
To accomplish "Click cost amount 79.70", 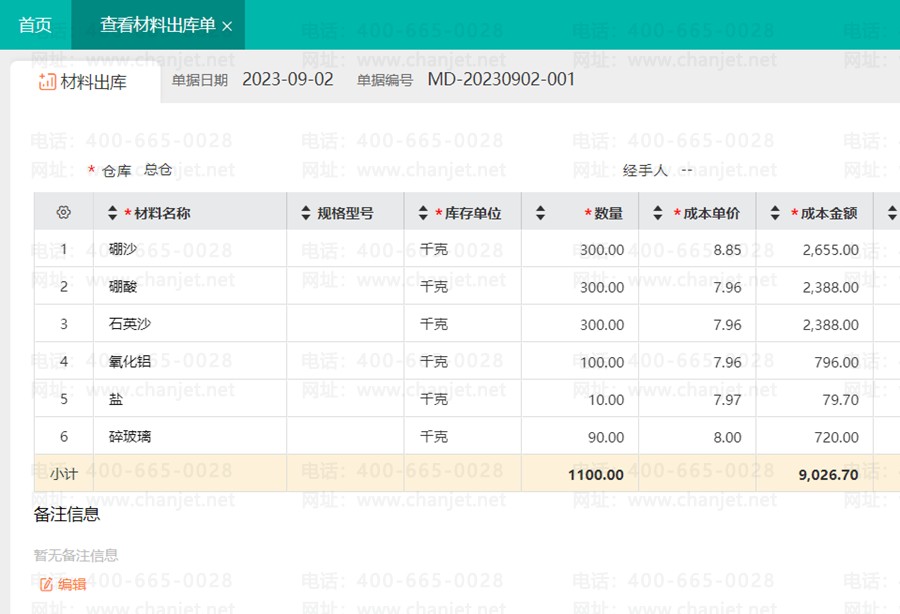I will point(840,400).
